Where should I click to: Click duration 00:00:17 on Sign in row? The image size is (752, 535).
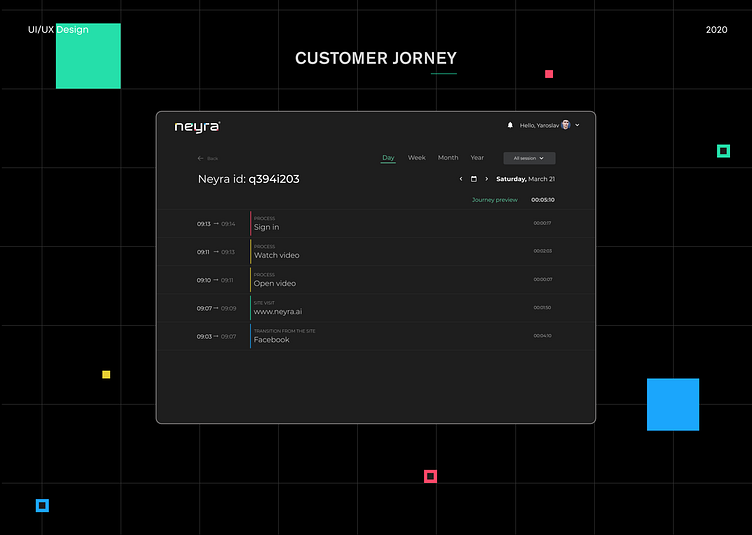point(542,223)
